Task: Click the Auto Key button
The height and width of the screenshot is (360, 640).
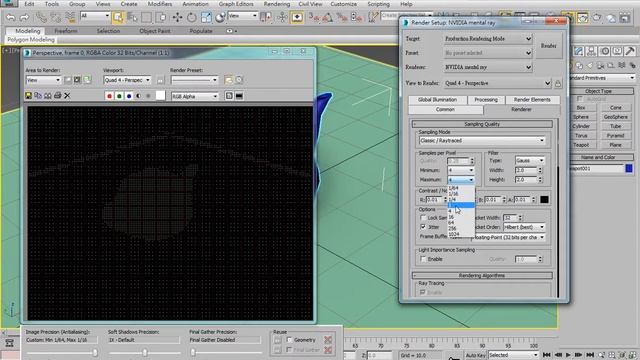Action: [475, 356]
